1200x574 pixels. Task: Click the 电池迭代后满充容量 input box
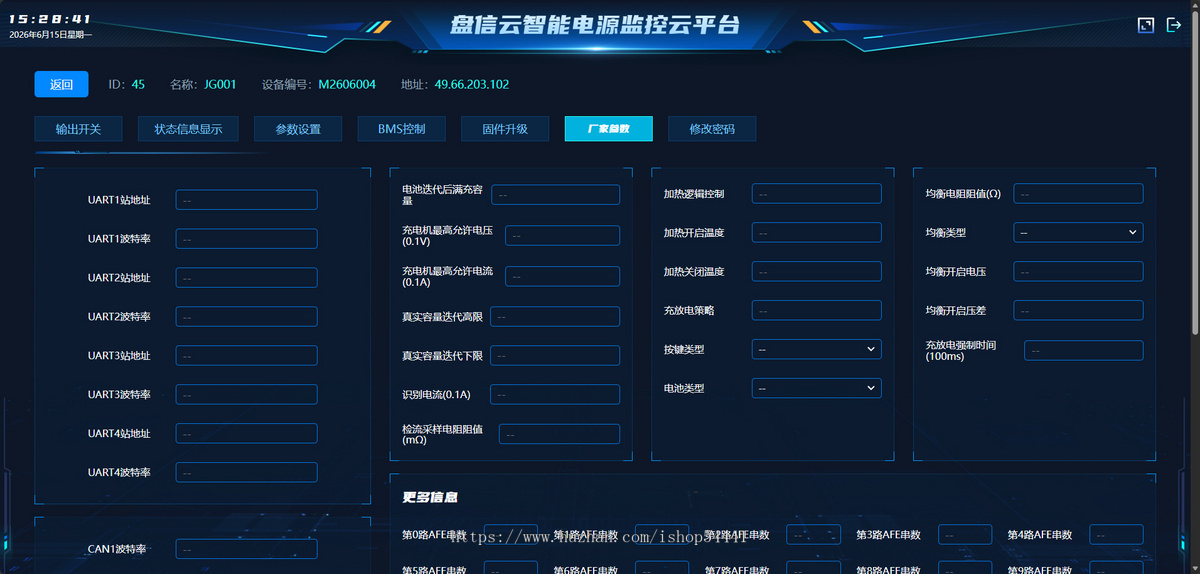tap(555, 195)
